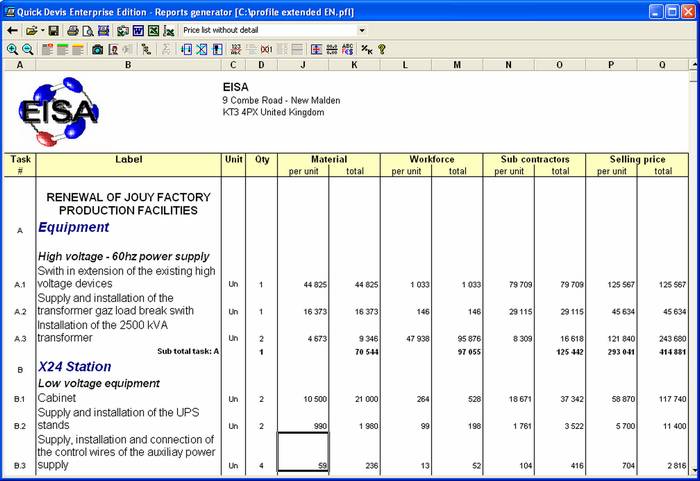Screen dimensions: 700x481
Task: Click the red (0)1 zero display icon
Action: pyautogui.click(x=267, y=50)
